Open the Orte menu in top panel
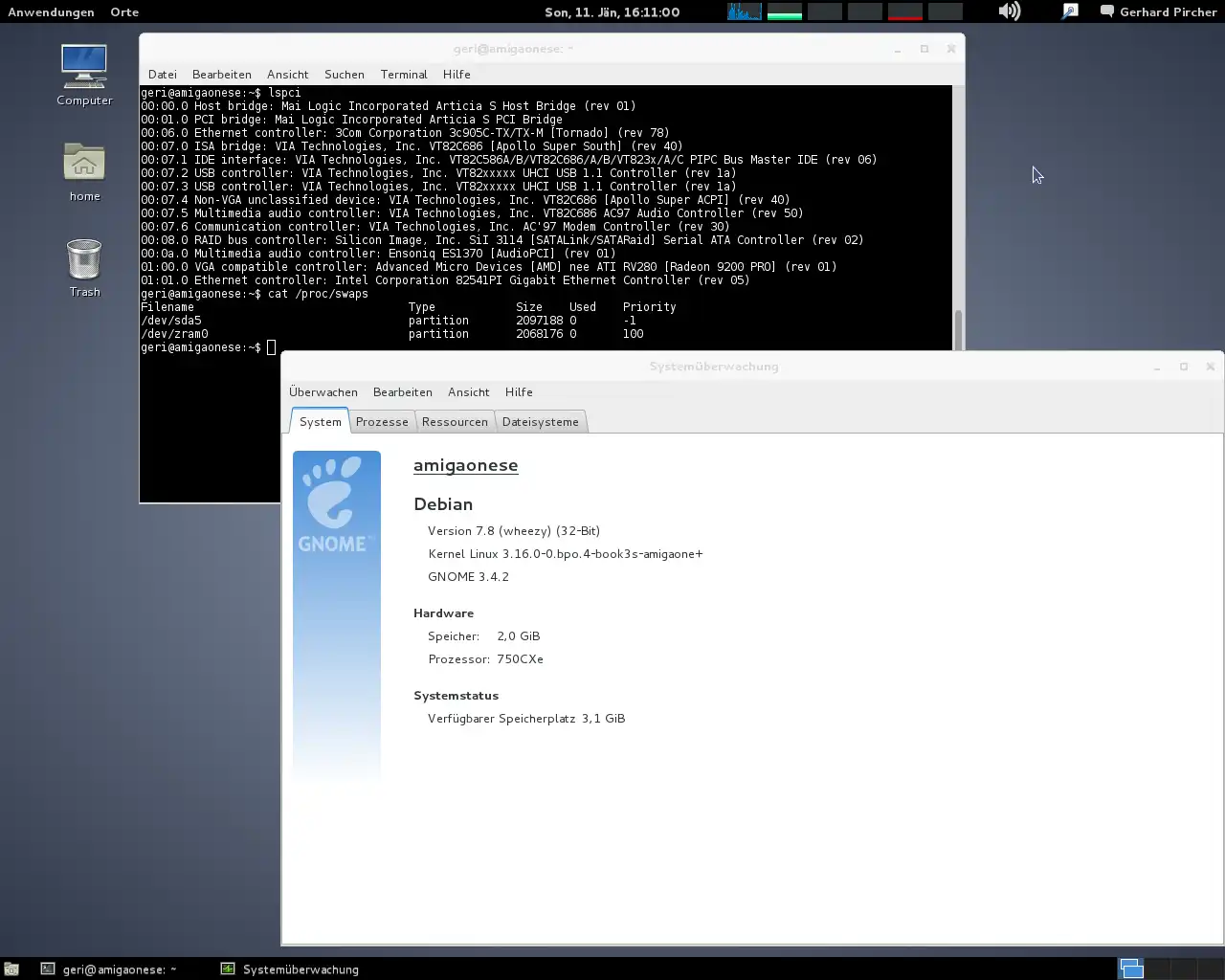 coord(124,11)
